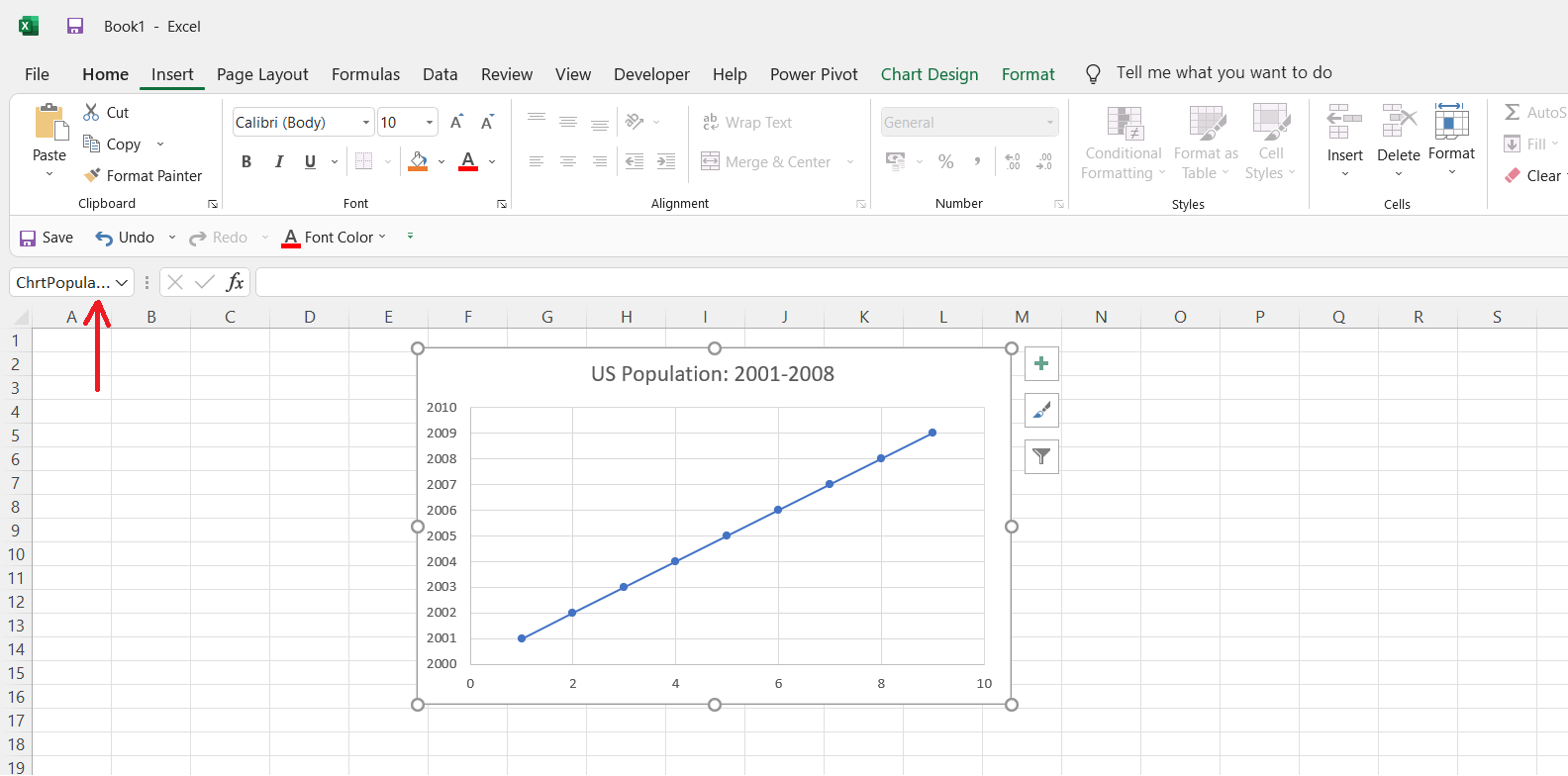This screenshot has height=776, width=1568.
Task: Click the Undo arrow icon
Action: point(104,238)
